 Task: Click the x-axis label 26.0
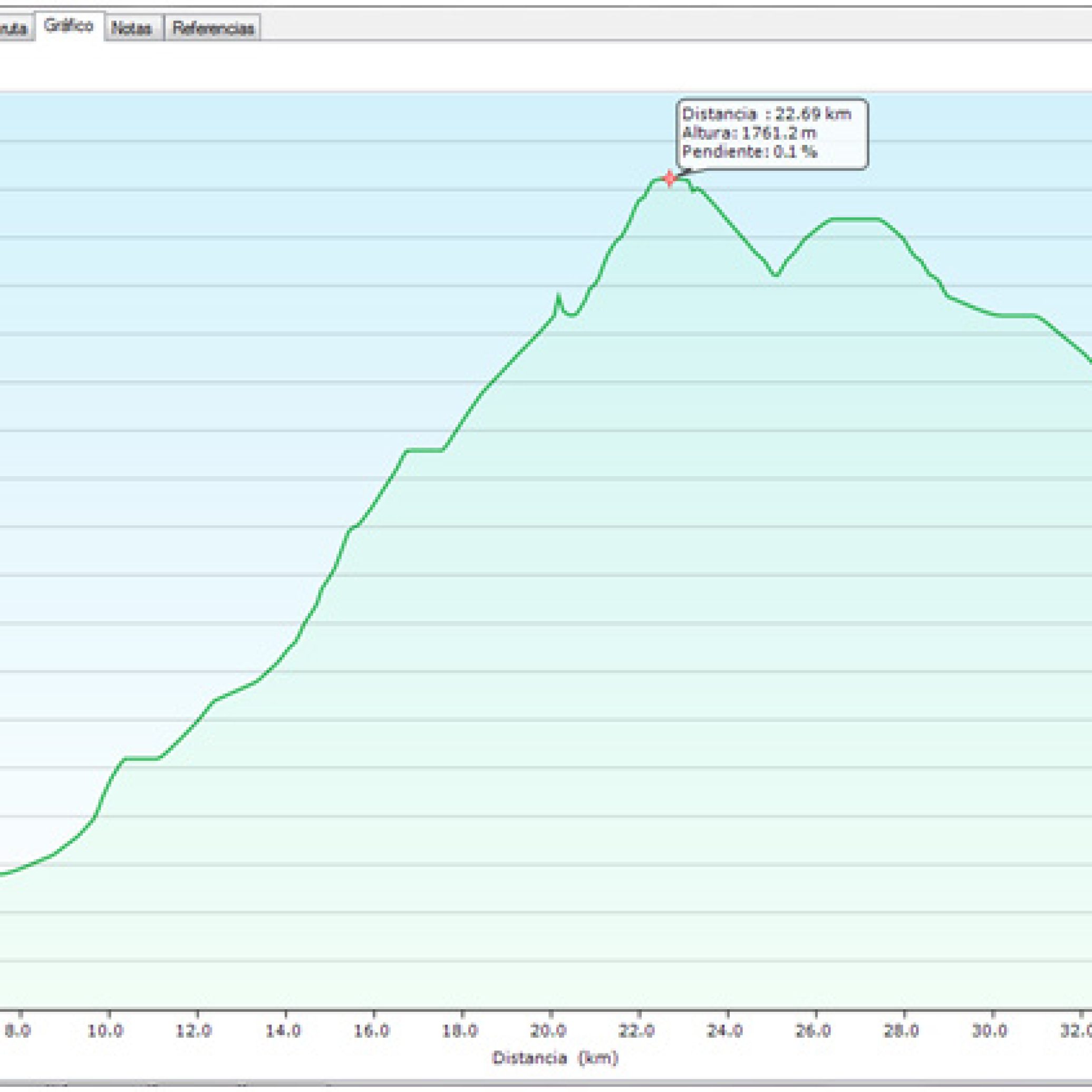point(813,1030)
